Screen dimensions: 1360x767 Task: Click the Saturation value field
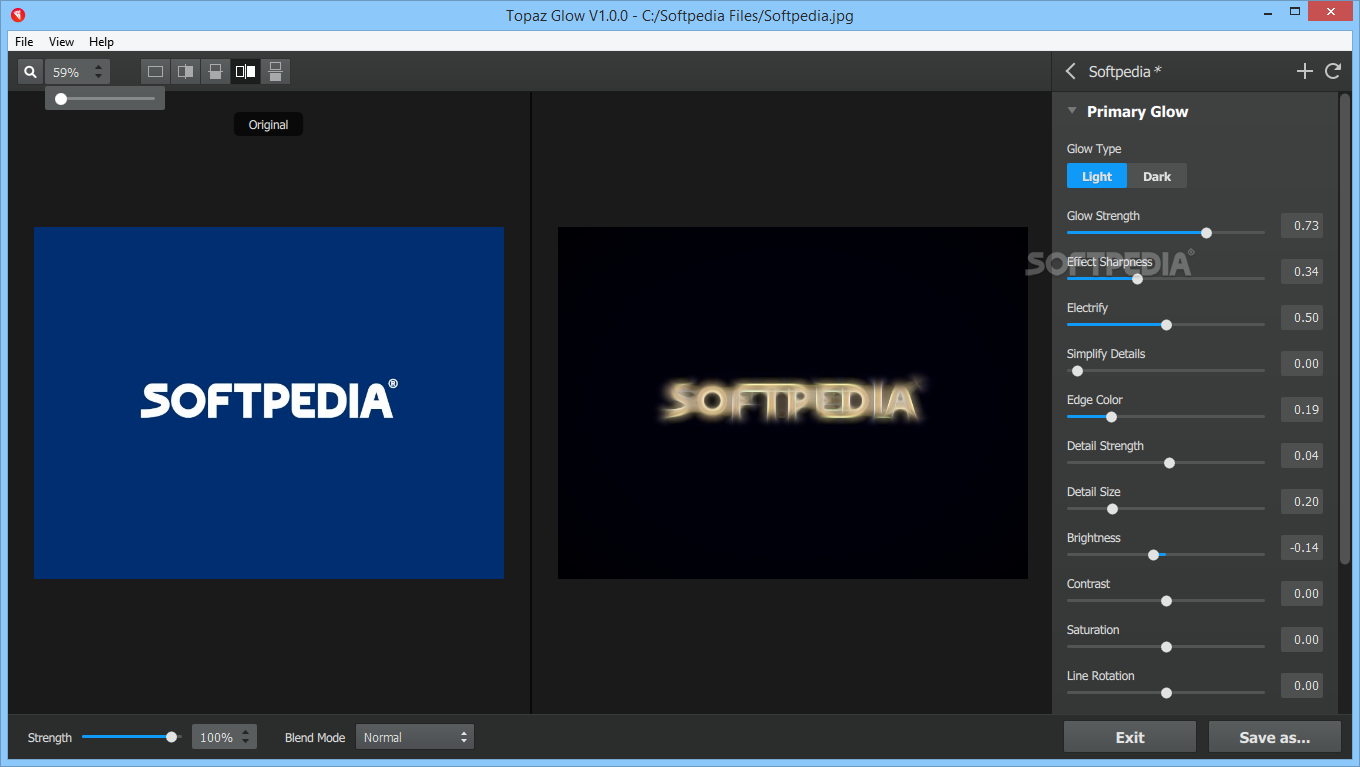click(1302, 639)
